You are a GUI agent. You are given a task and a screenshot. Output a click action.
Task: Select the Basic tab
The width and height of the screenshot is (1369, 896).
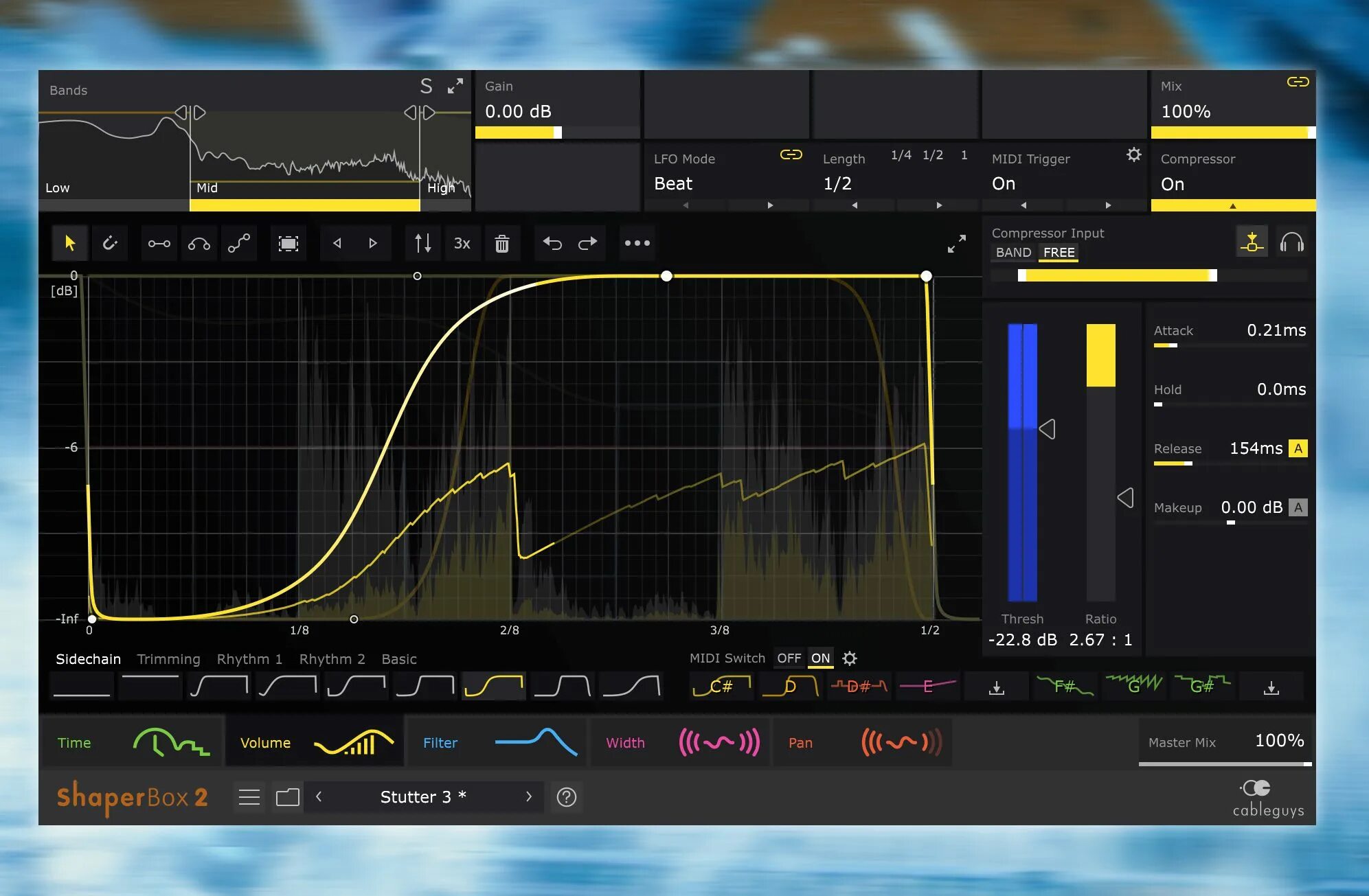coord(398,659)
